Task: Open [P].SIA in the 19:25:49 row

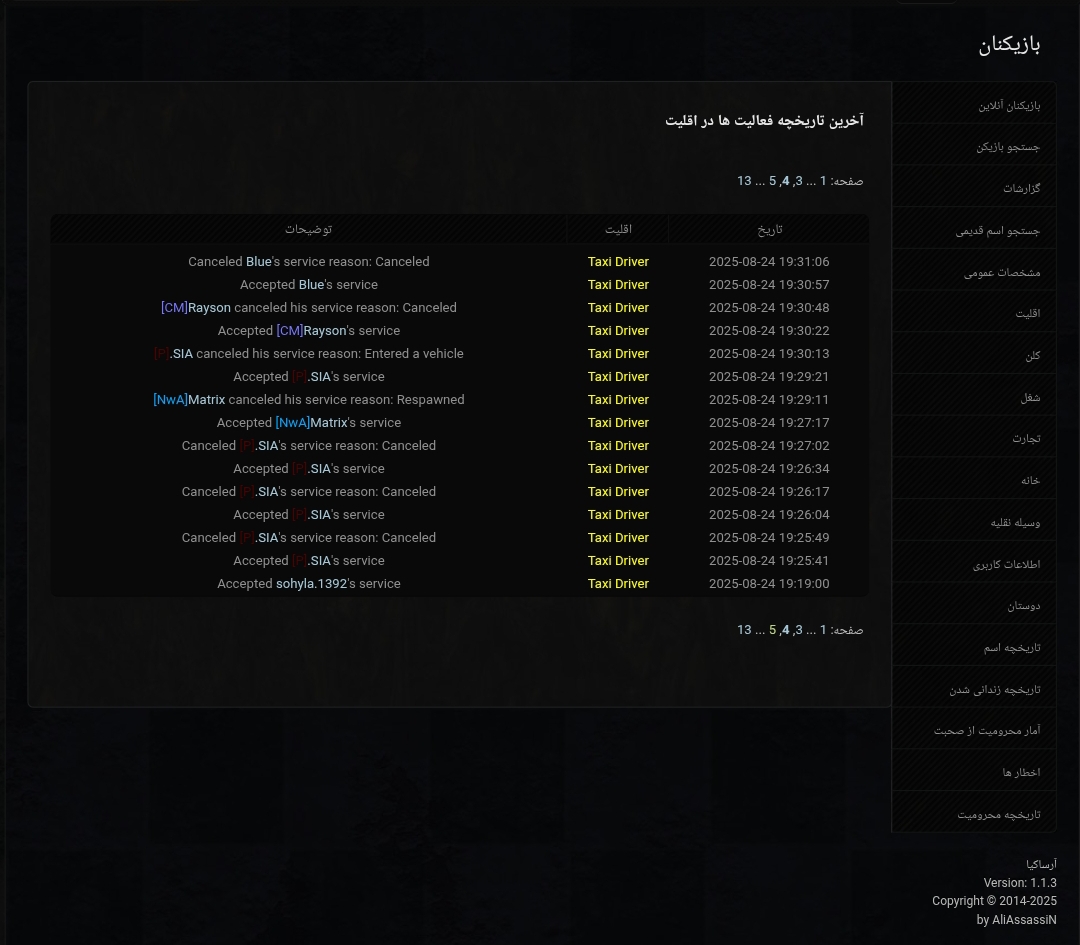Action: 259,538
